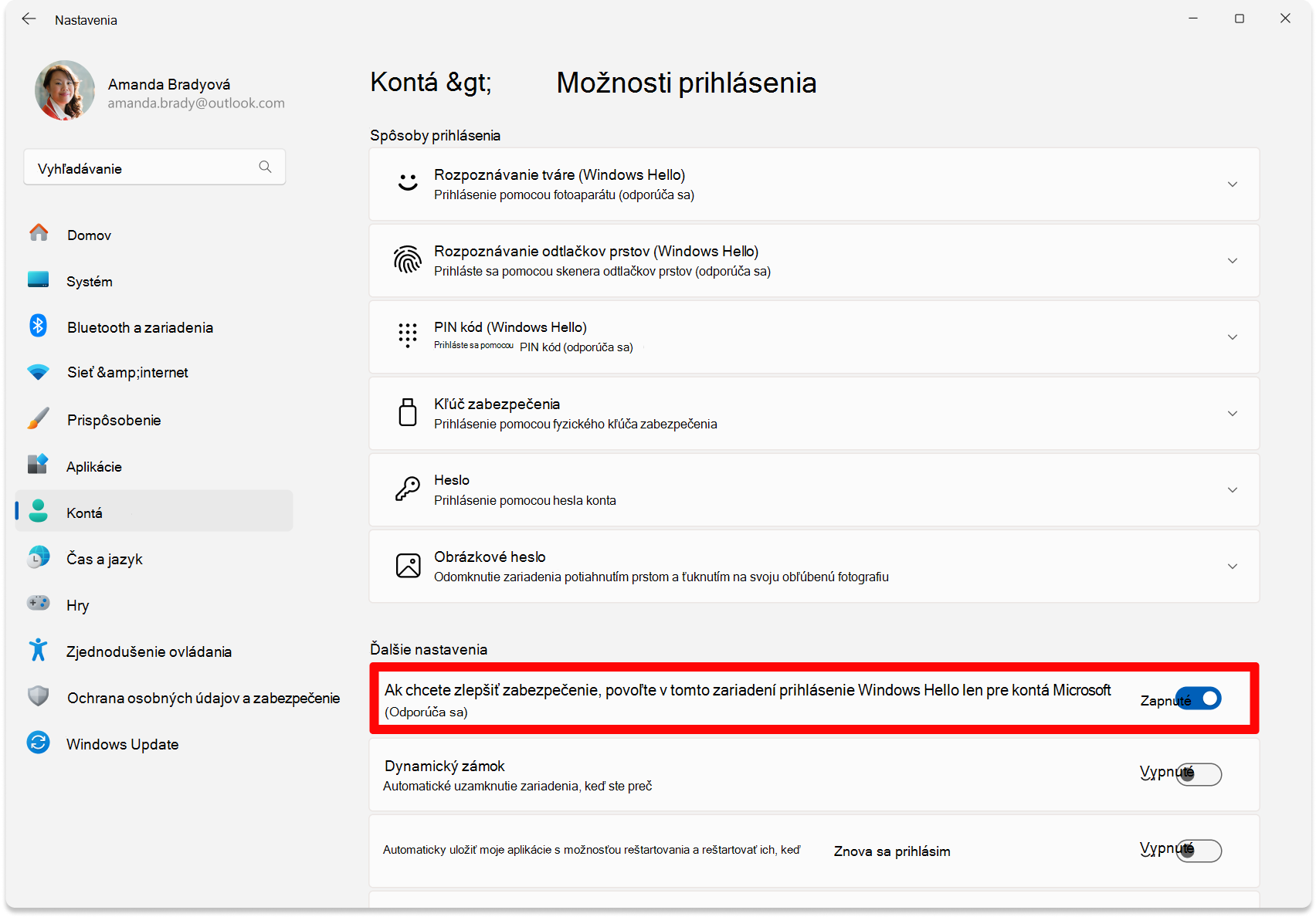Click the security key USB icon
This screenshot has width=1316, height=917.
[x=408, y=412]
